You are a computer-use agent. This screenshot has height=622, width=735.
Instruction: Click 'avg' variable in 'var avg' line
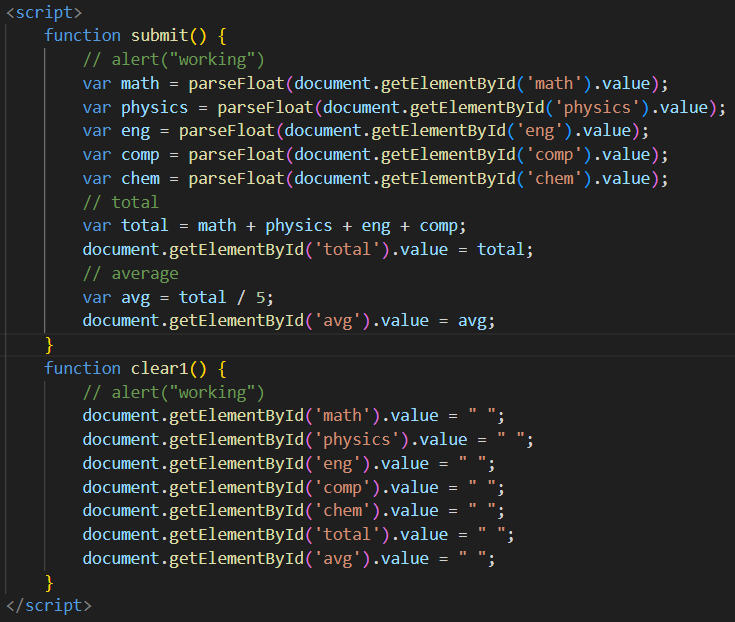pos(135,297)
